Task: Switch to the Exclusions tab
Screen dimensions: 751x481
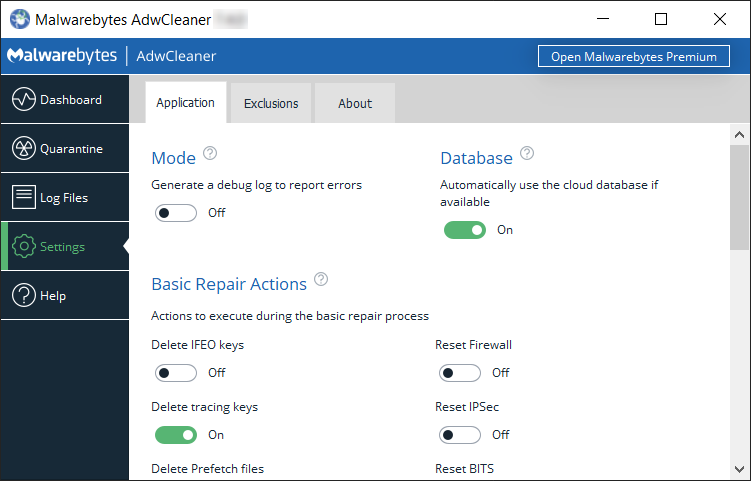Action: [271, 103]
